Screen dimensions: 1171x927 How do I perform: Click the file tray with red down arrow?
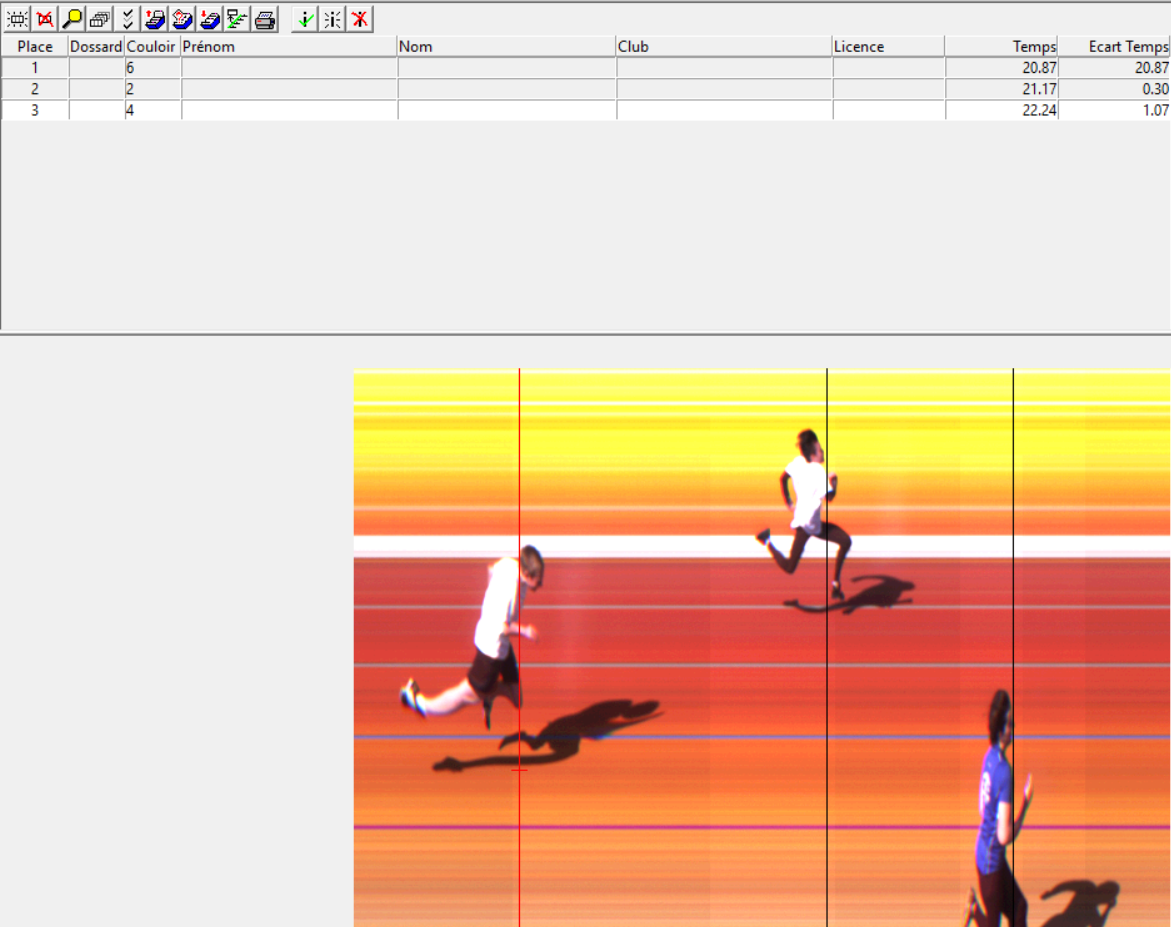(211, 19)
